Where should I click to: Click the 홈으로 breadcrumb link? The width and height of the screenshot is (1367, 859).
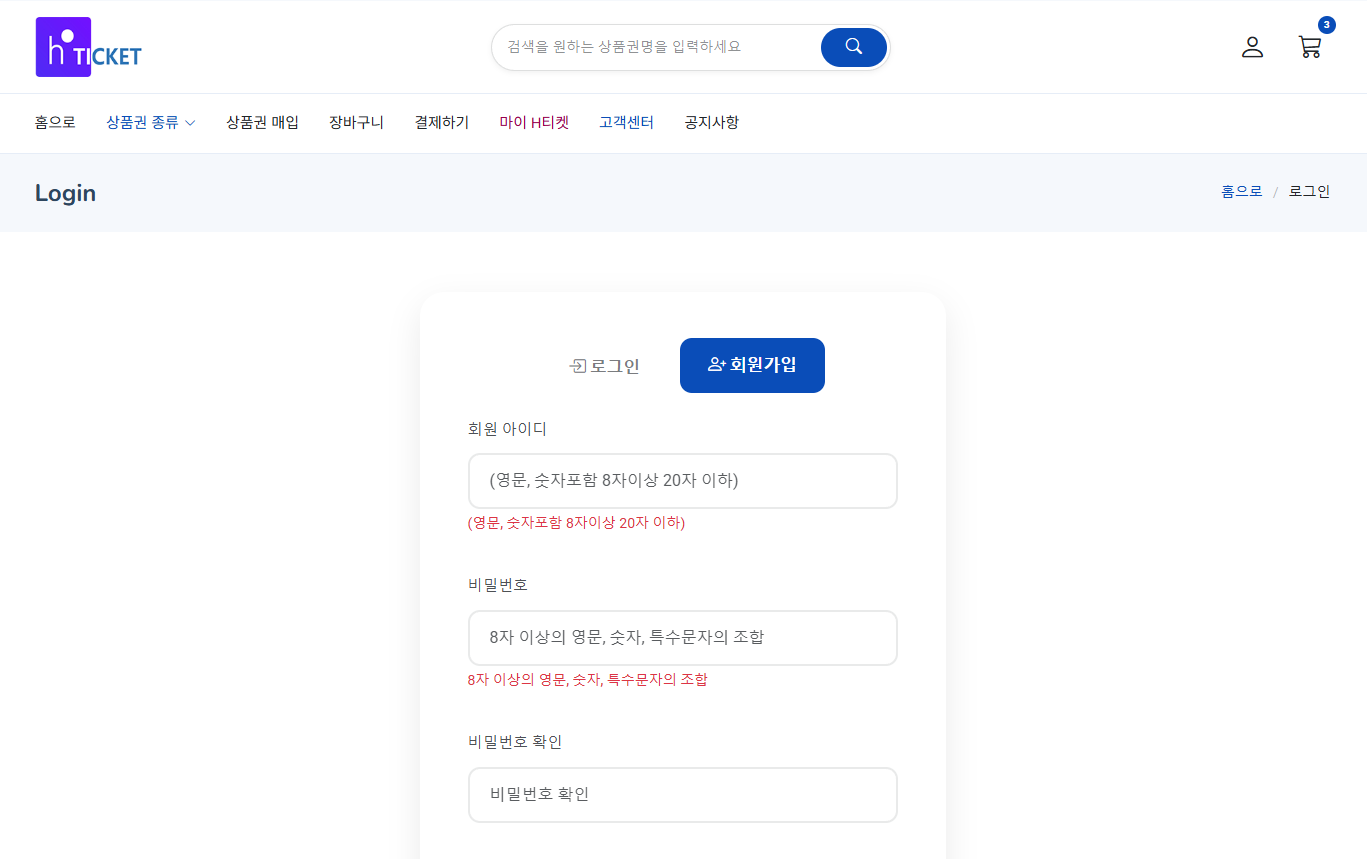coord(1241,191)
